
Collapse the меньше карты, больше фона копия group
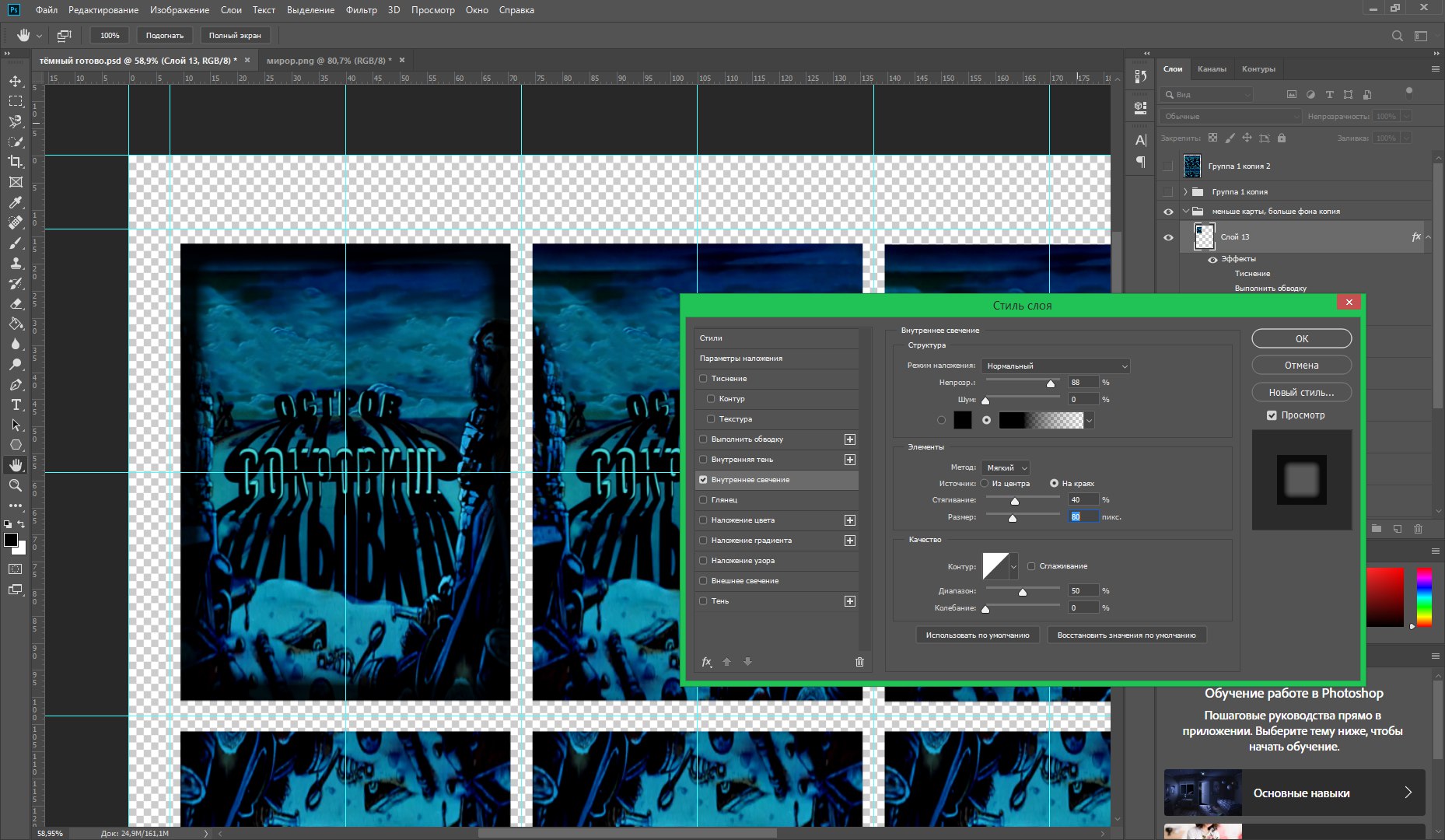point(1185,212)
